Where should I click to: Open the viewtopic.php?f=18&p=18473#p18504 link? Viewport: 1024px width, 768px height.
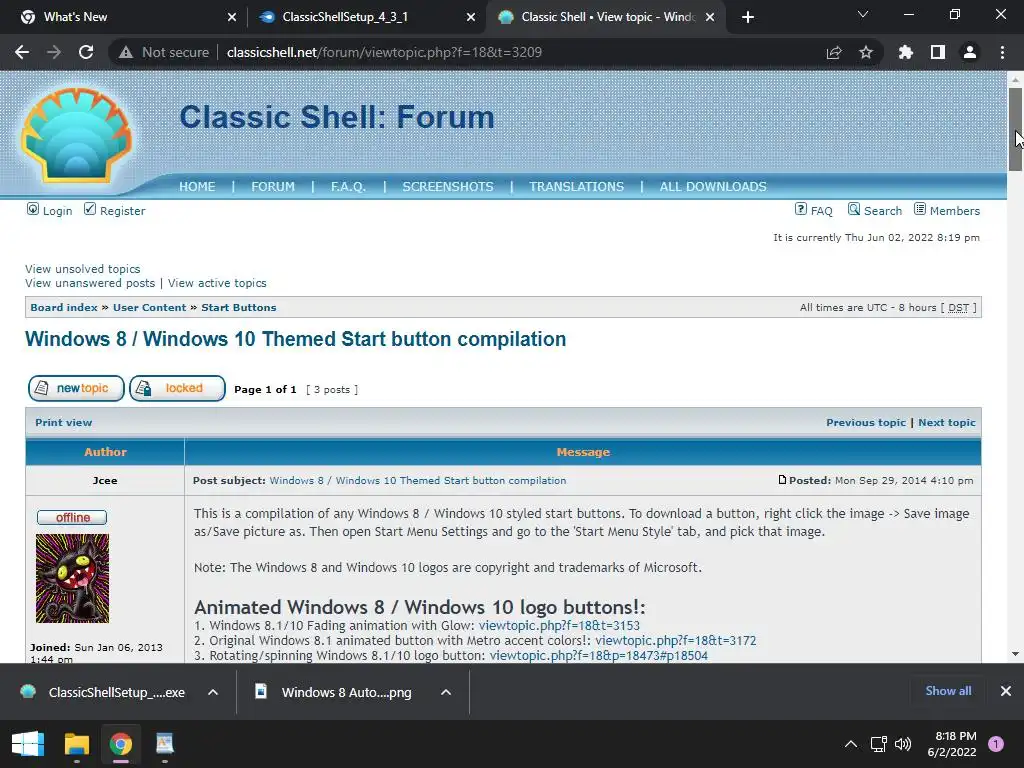[x=598, y=656]
